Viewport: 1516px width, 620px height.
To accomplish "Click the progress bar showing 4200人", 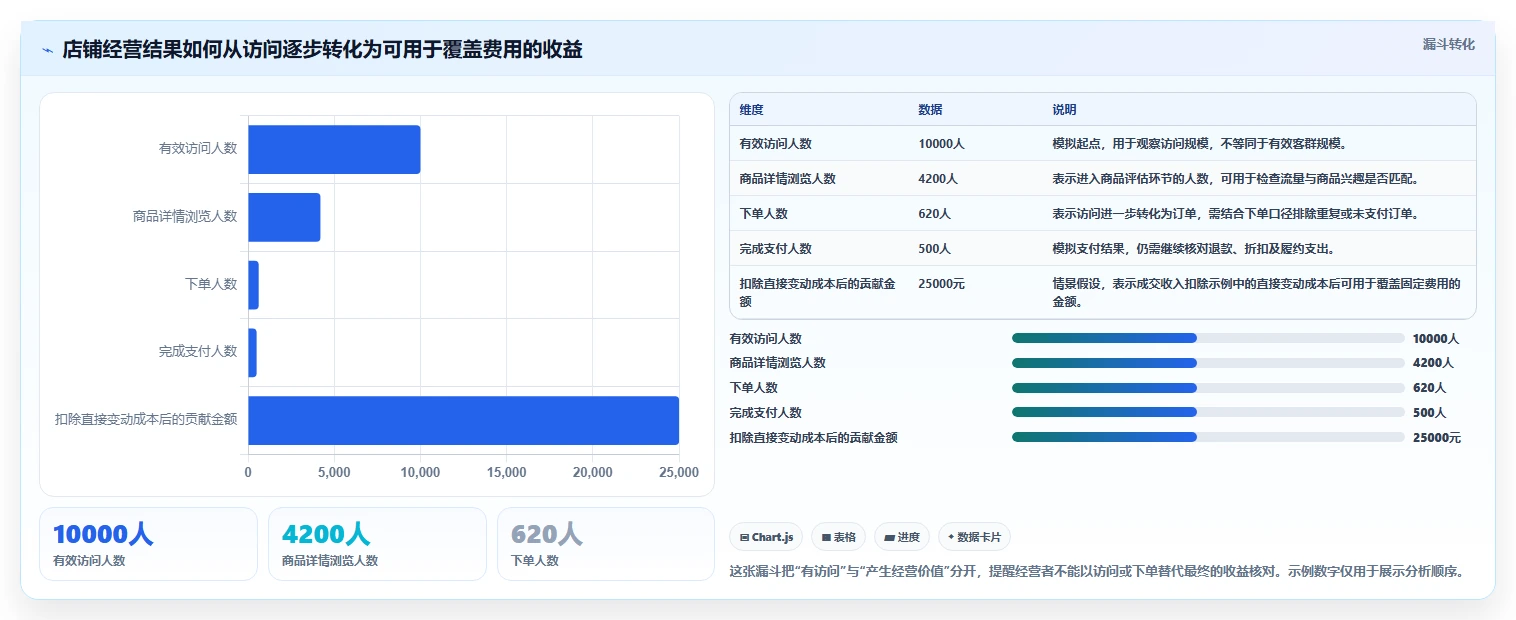I will click(x=1208, y=363).
